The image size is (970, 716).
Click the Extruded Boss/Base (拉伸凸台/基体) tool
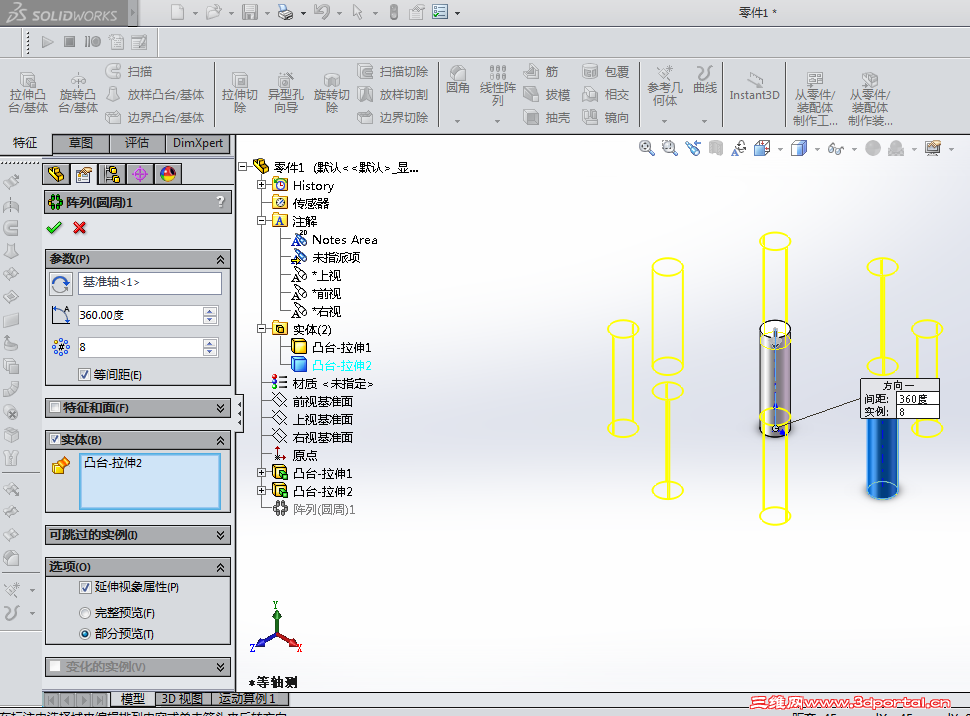coord(28,92)
